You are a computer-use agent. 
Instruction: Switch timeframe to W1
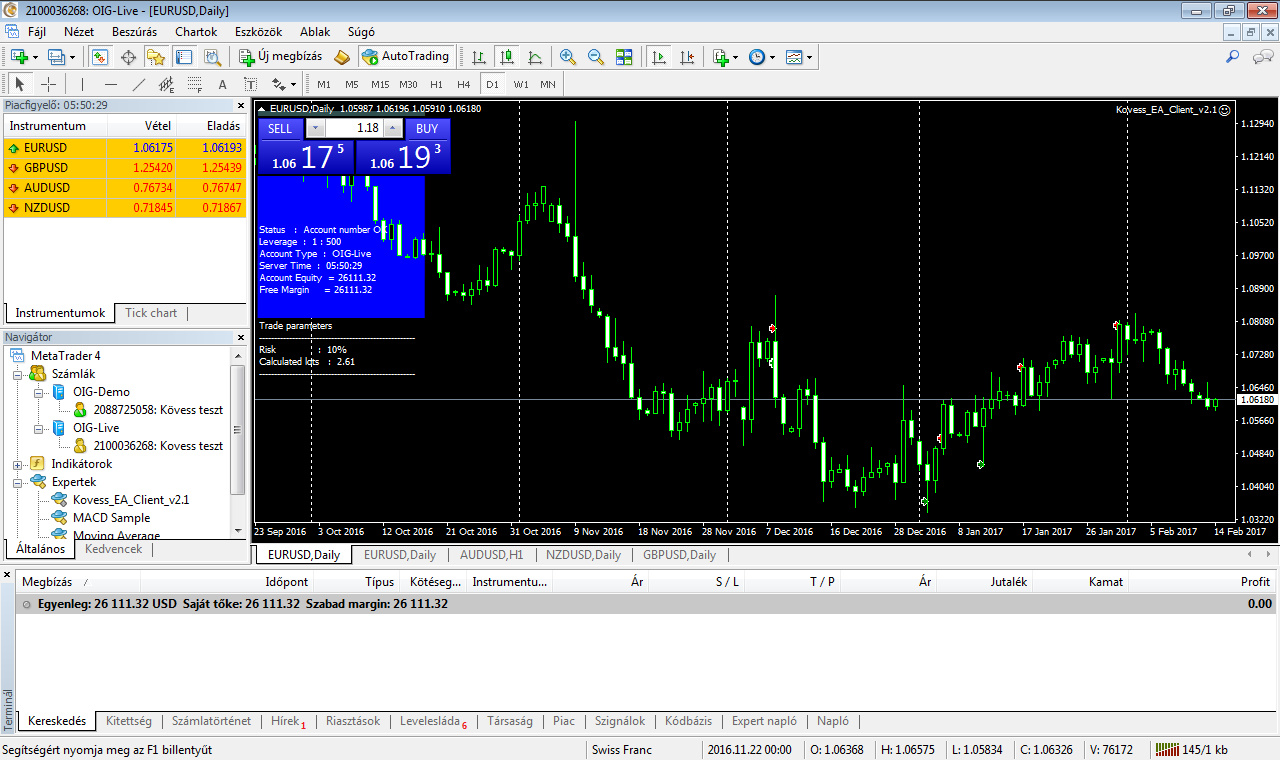pos(521,84)
